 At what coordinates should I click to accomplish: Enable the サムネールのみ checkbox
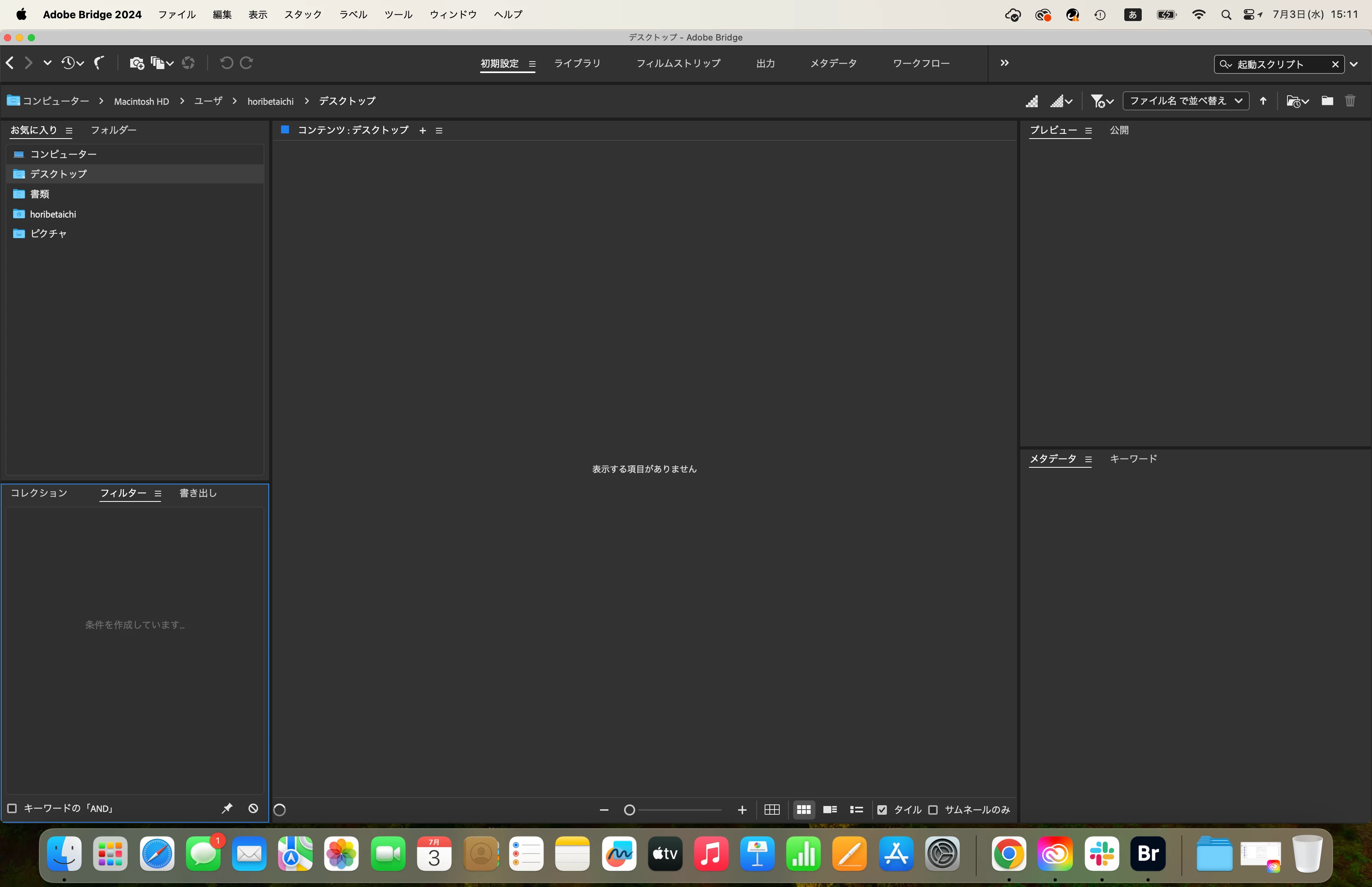click(x=933, y=810)
